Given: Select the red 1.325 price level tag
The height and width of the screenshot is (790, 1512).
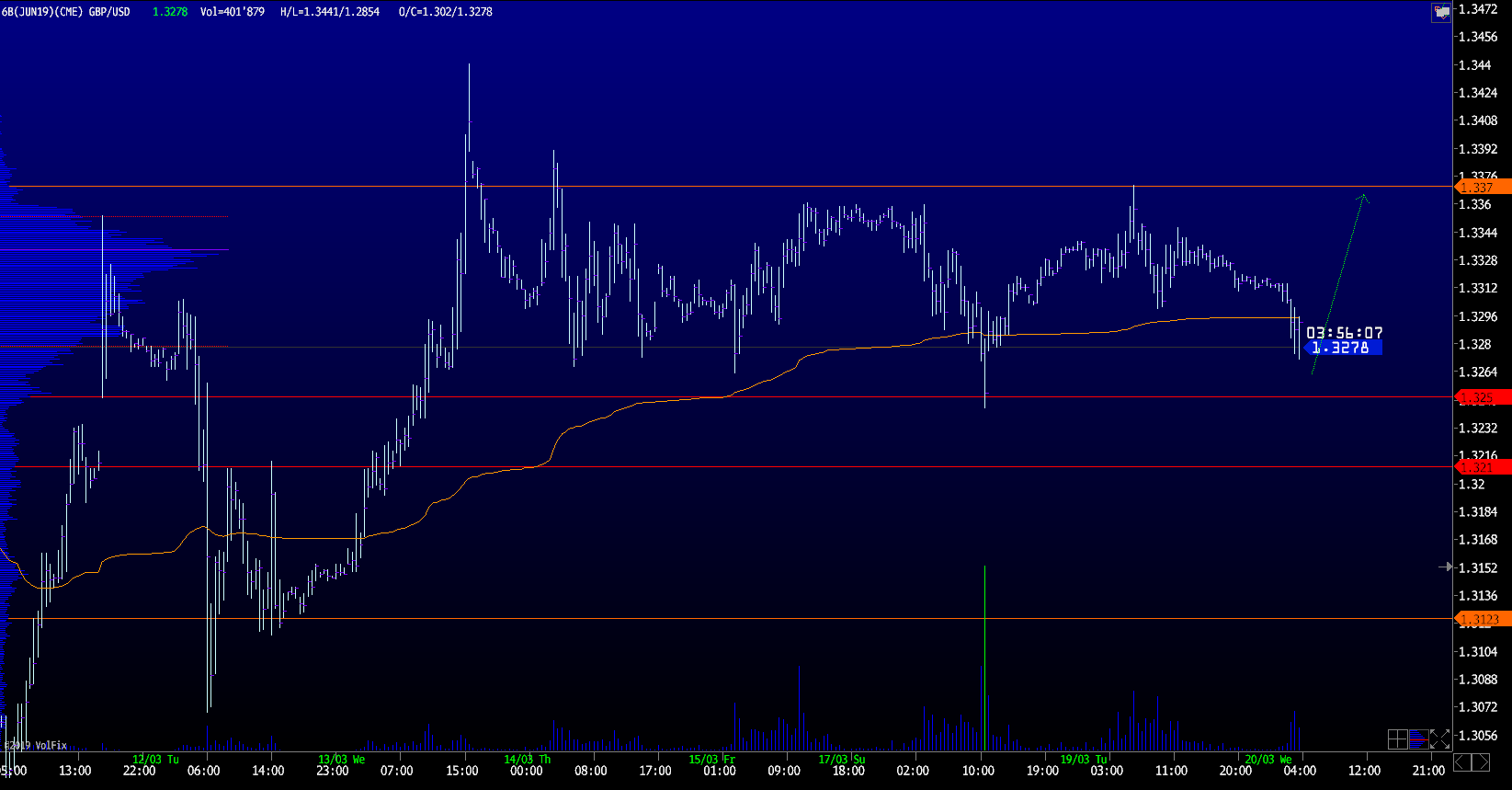Looking at the screenshot, I should [1483, 398].
